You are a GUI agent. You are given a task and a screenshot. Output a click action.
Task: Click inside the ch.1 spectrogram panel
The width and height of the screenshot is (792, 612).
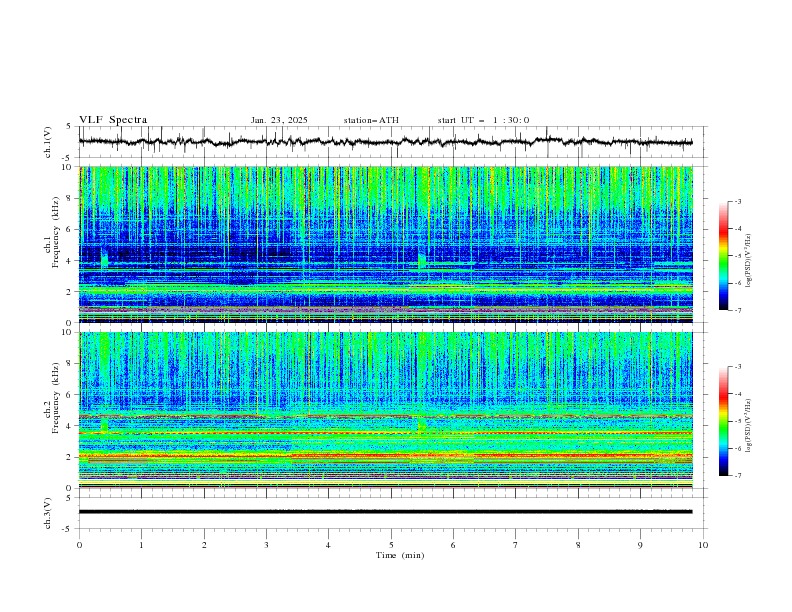coord(385,244)
